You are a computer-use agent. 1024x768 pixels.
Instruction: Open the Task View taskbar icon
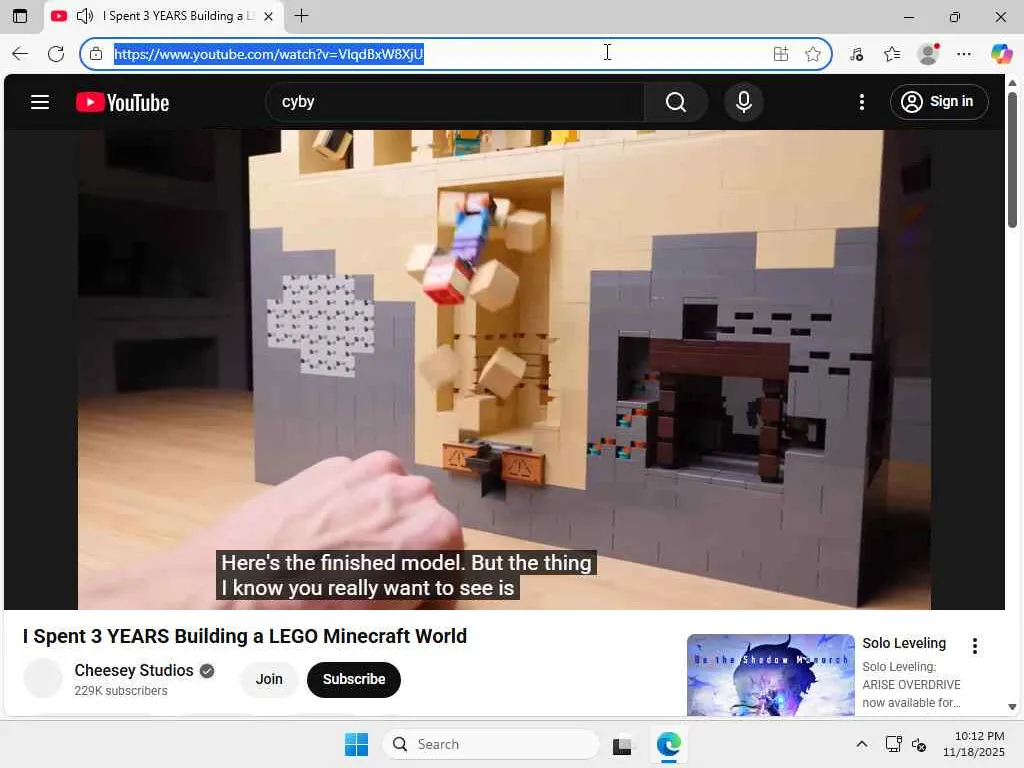[x=622, y=745]
